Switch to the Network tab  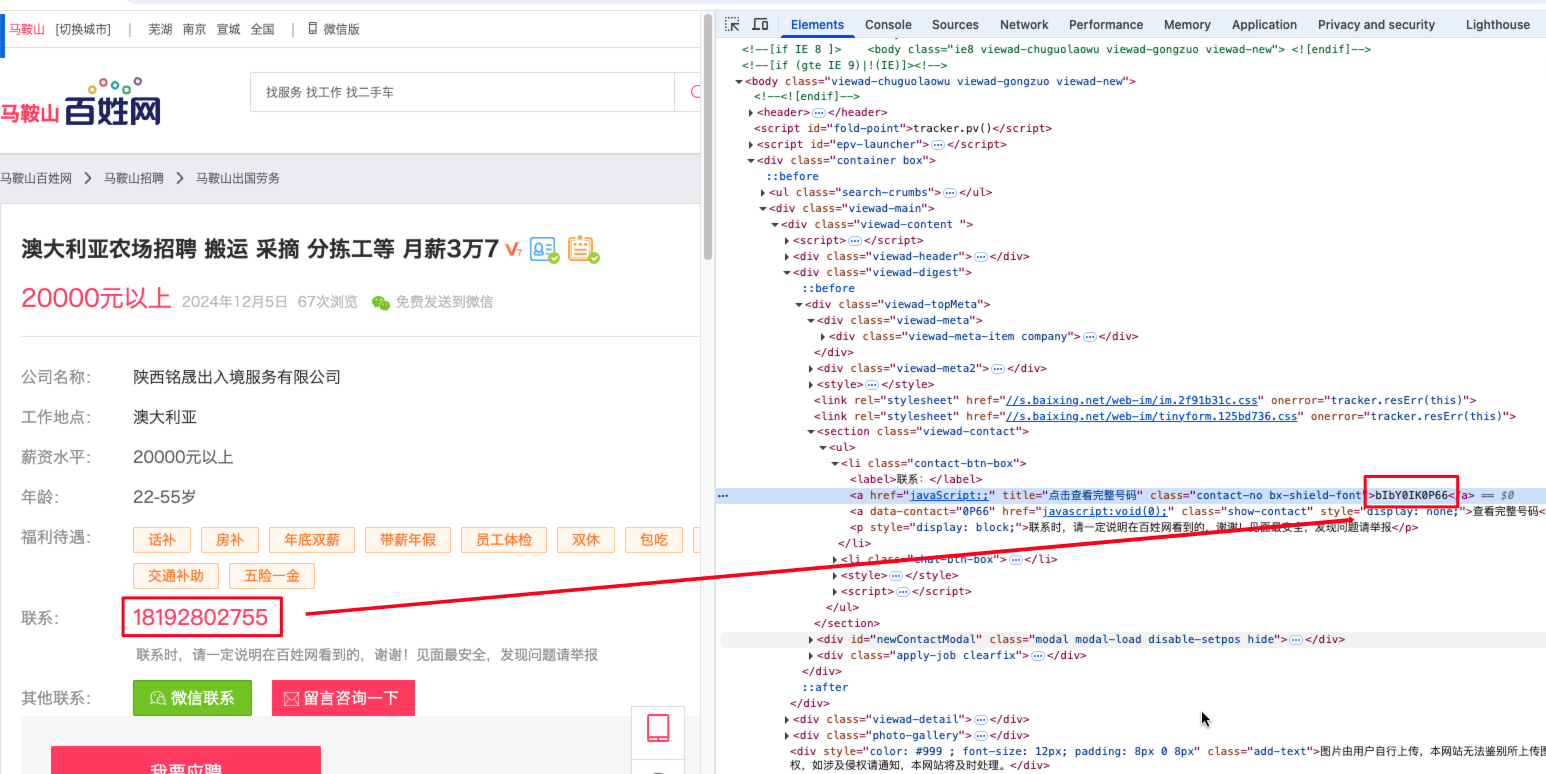click(1024, 25)
